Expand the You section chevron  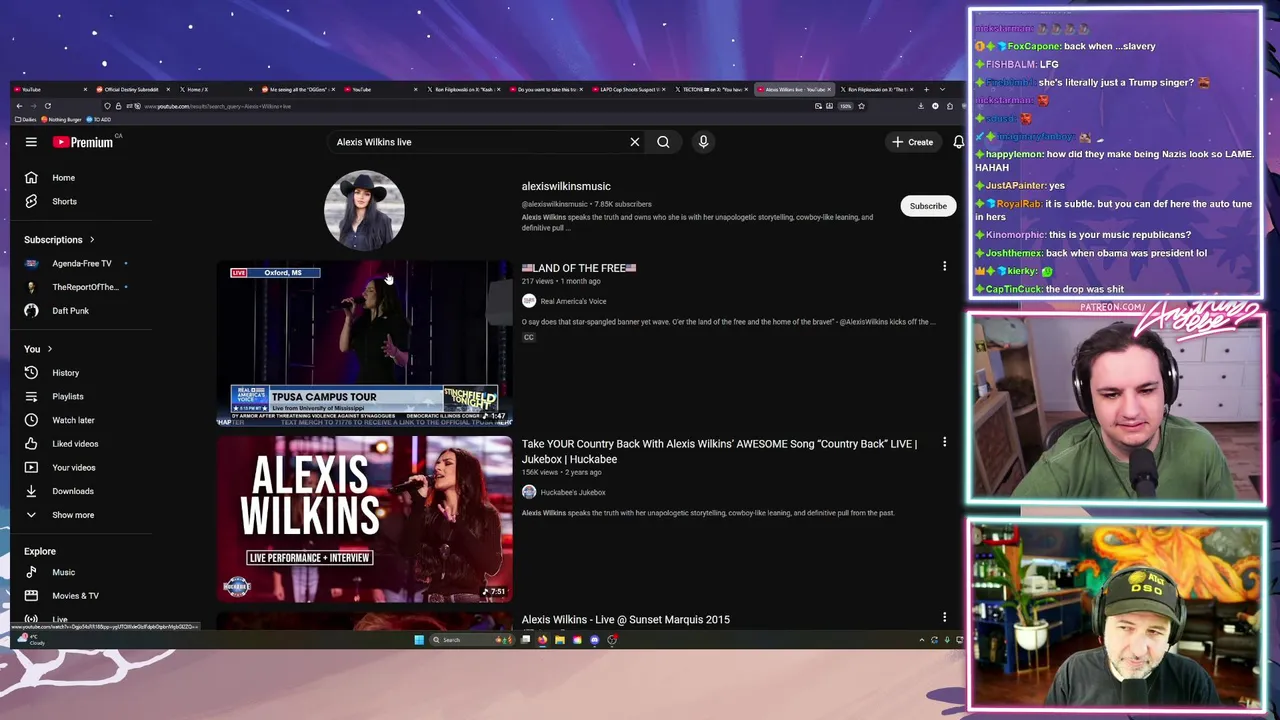coord(49,349)
